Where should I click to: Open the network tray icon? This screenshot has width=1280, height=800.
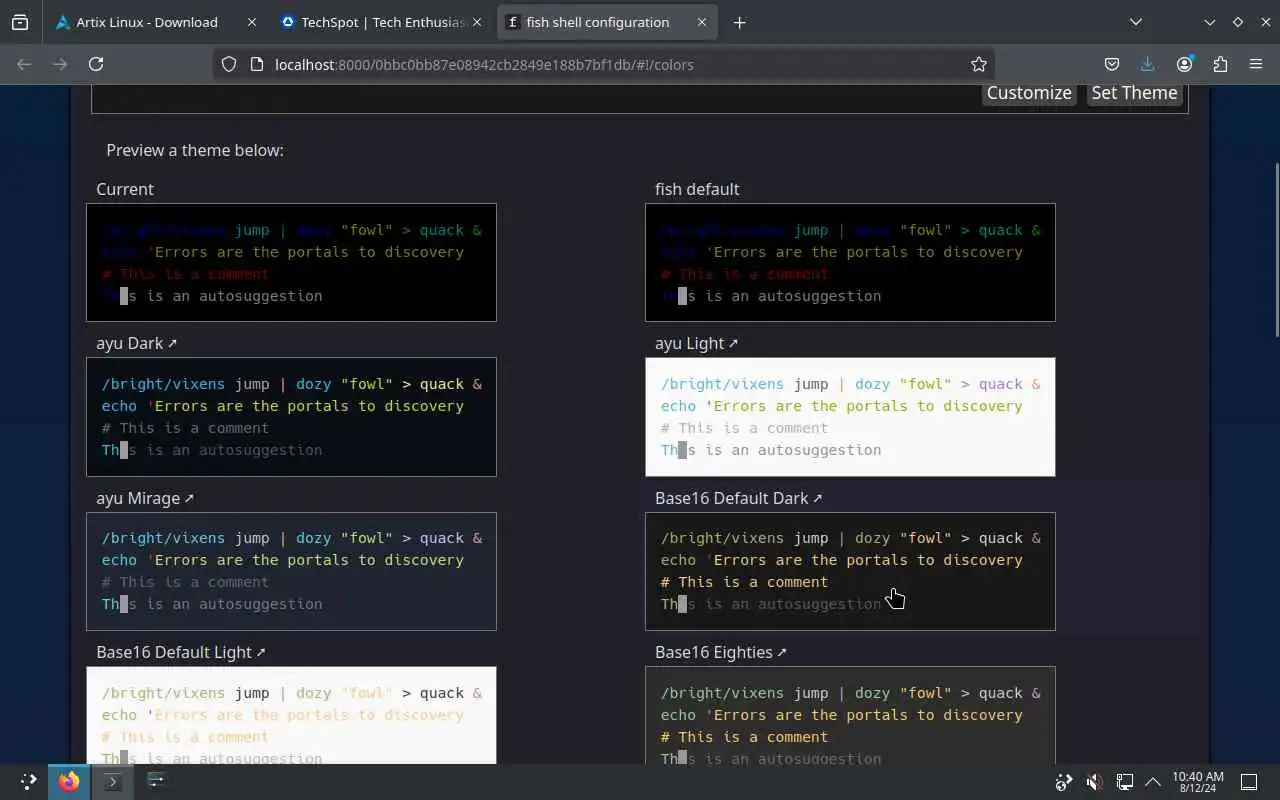tap(1124, 781)
